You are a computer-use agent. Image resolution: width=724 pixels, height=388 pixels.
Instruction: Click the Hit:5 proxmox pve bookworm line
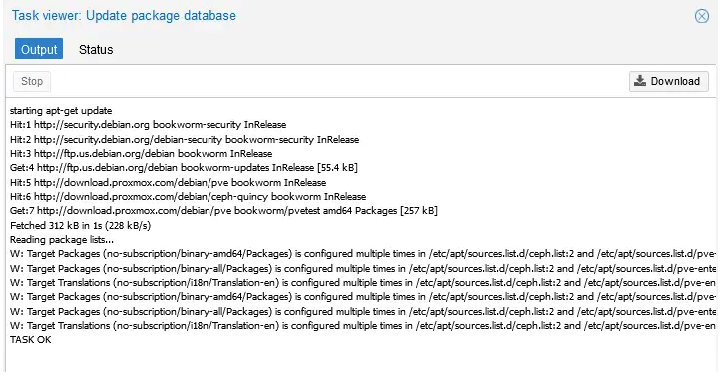pyautogui.click(x=168, y=182)
